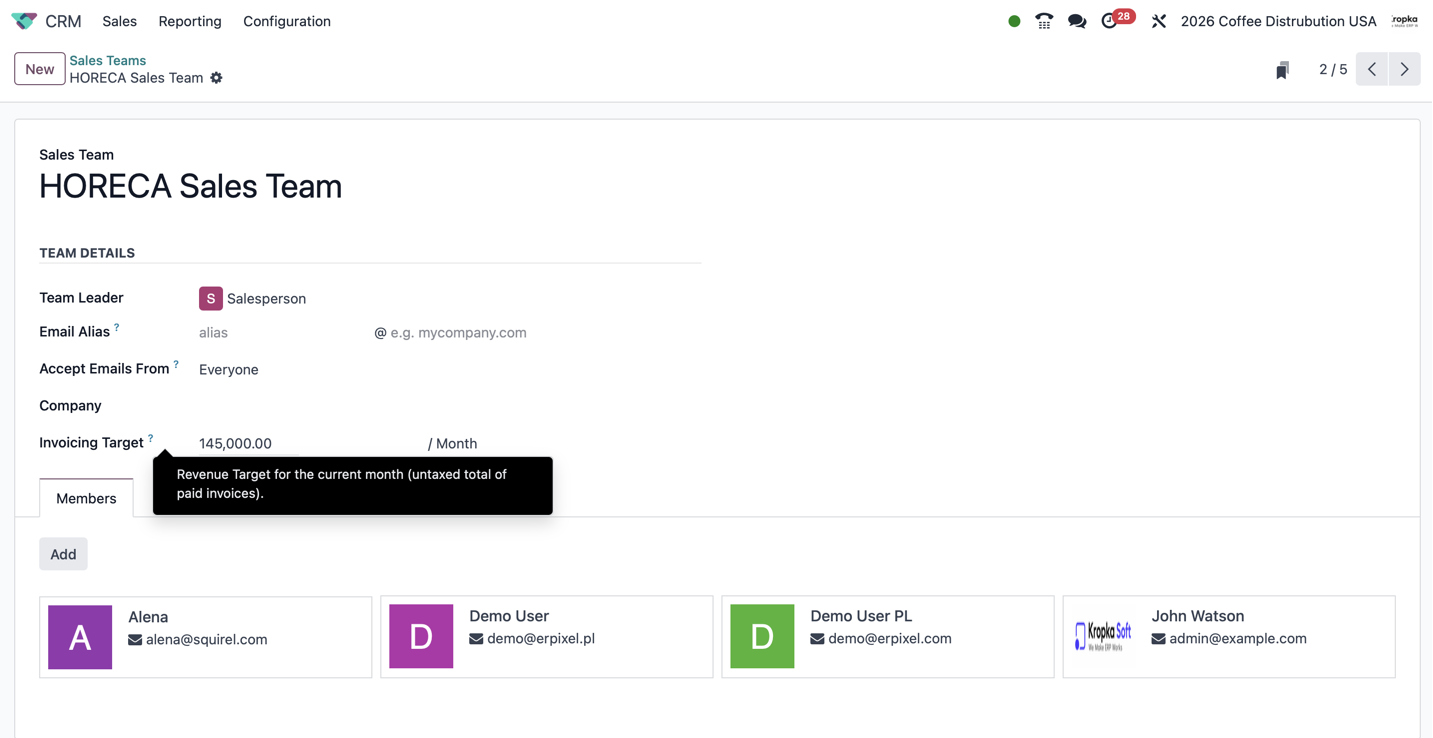Viewport: 1433px width, 738px height.
Task: Go to the previous record arrow
Action: click(x=1372, y=69)
